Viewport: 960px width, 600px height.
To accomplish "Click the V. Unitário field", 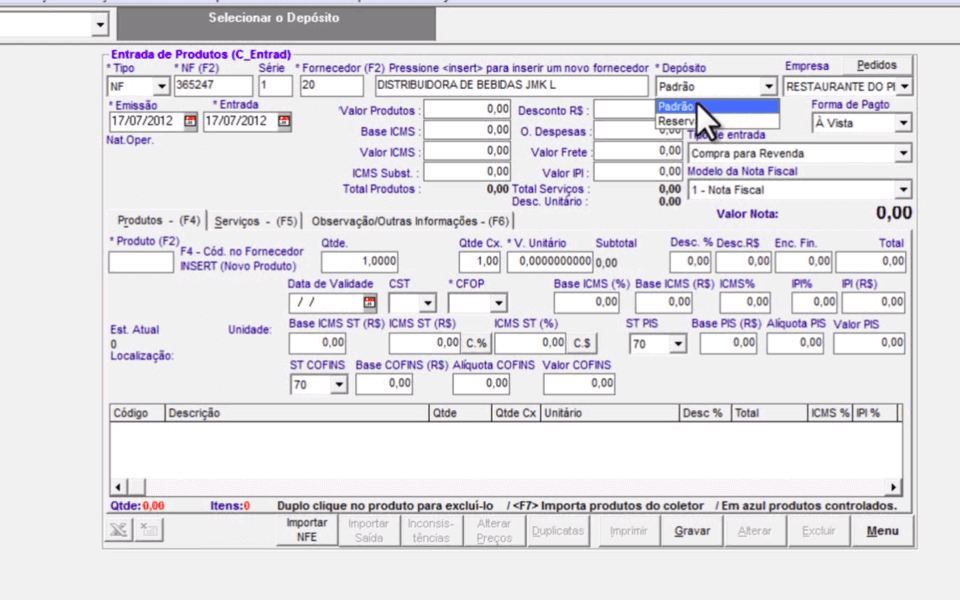I will click(550, 261).
